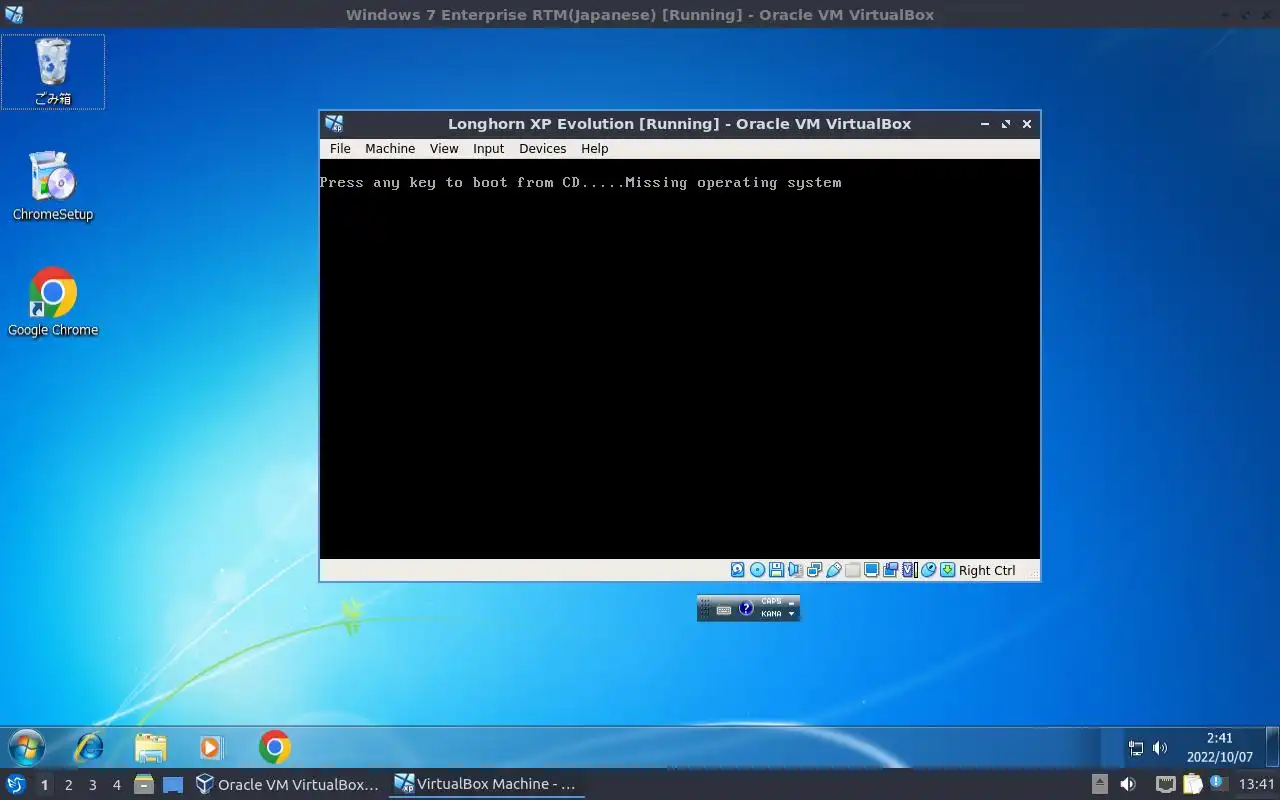
Task: Click the network adapter status icon
Action: [814, 570]
